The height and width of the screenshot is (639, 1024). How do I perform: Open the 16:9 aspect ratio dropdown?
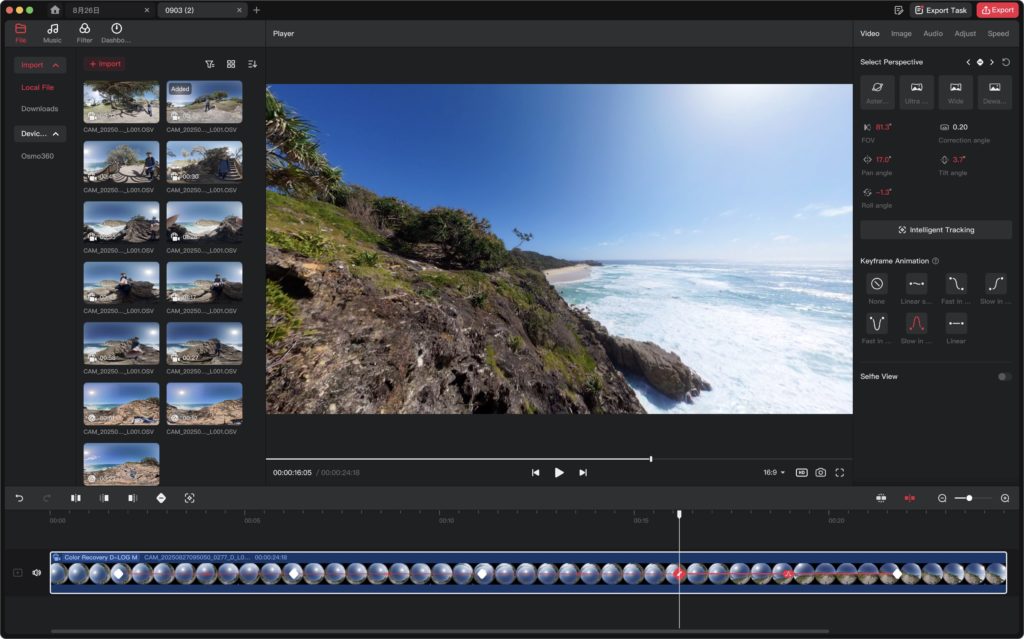(774, 472)
